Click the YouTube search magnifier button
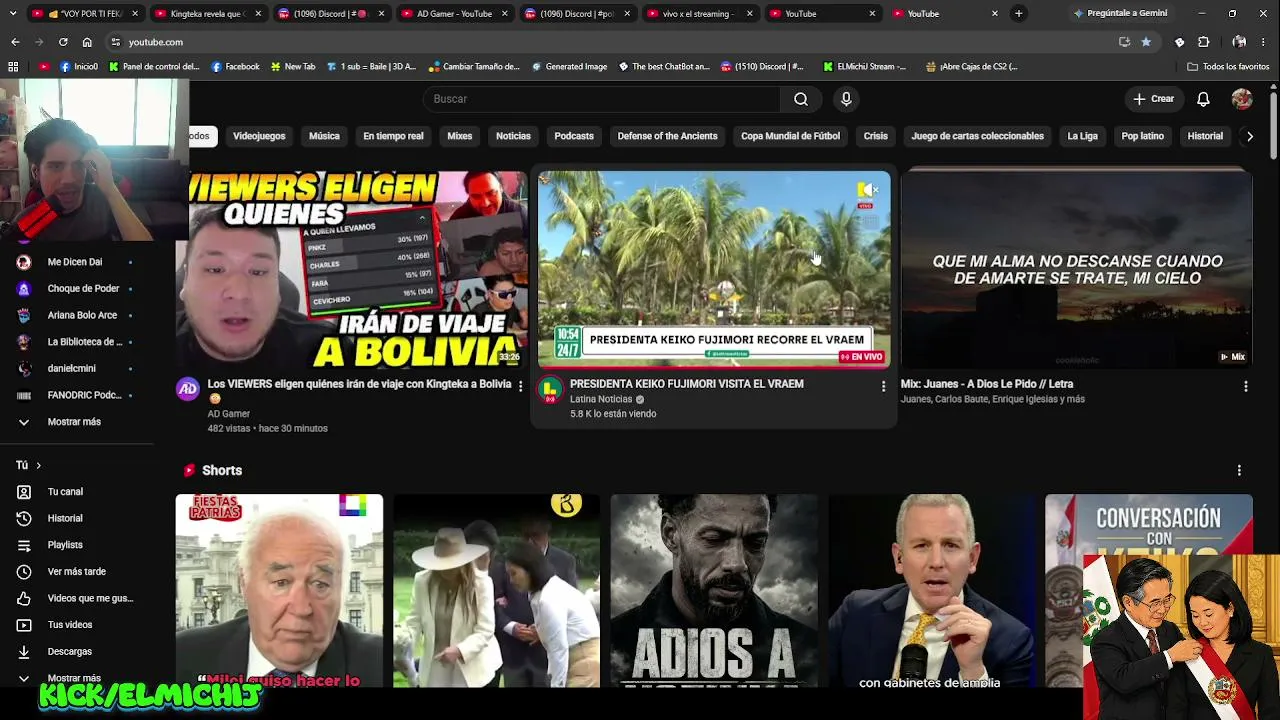The width and height of the screenshot is (1280, 720). coord(801,99)
